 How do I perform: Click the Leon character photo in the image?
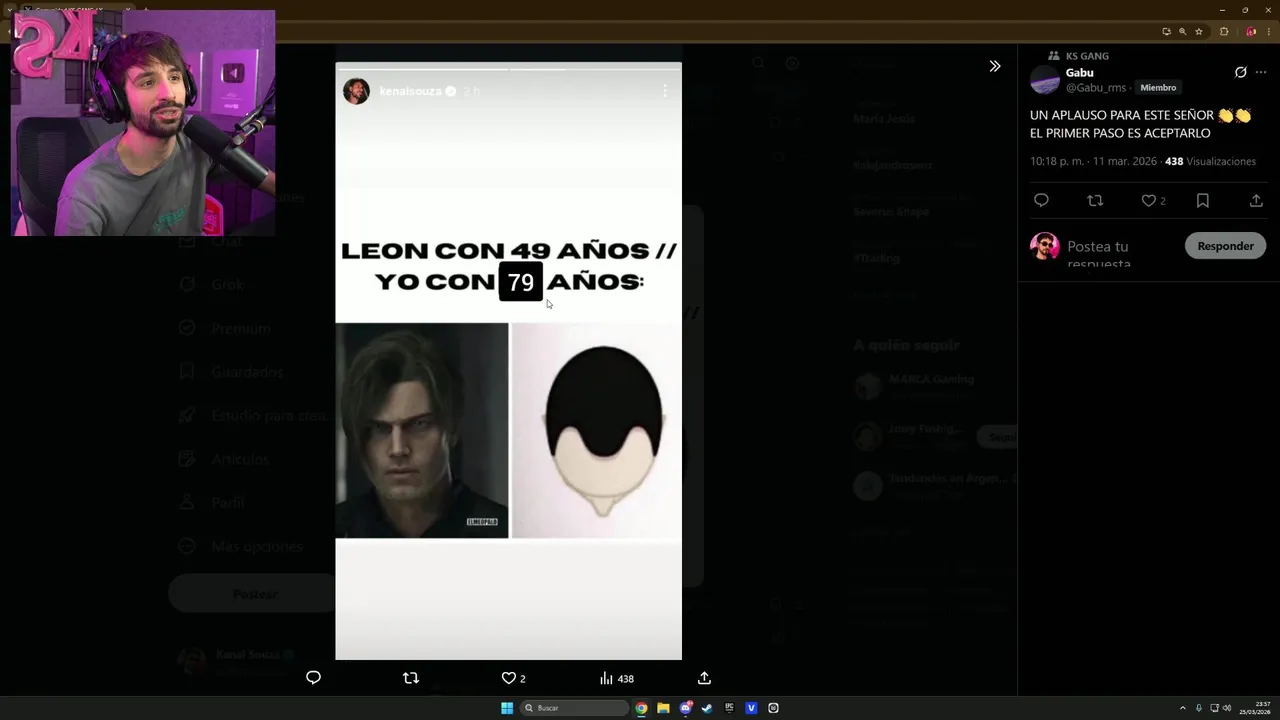[422, 430]
